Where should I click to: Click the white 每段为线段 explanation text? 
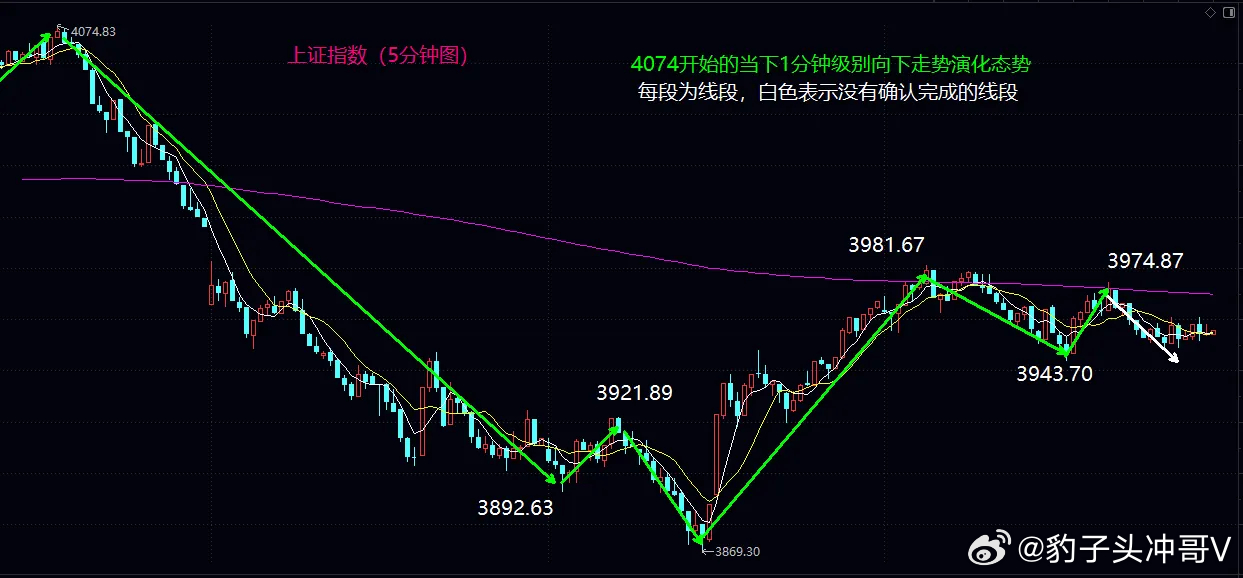pos(828,93)
